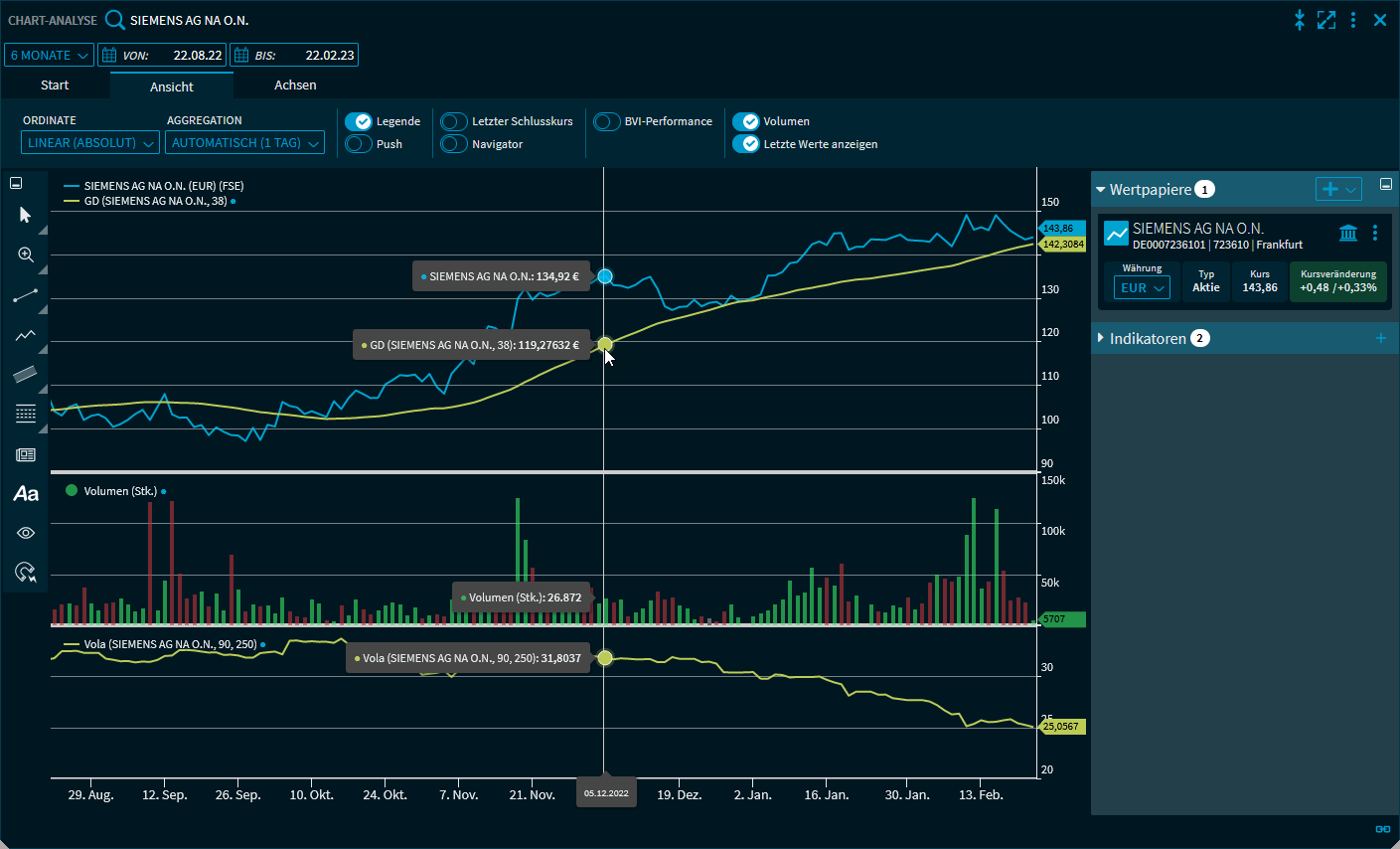The width and height of the screenshot is (1400, 849).
Task: Open the Ordinate Linear (Absolut) dropdown
Action: pos(90,143)
